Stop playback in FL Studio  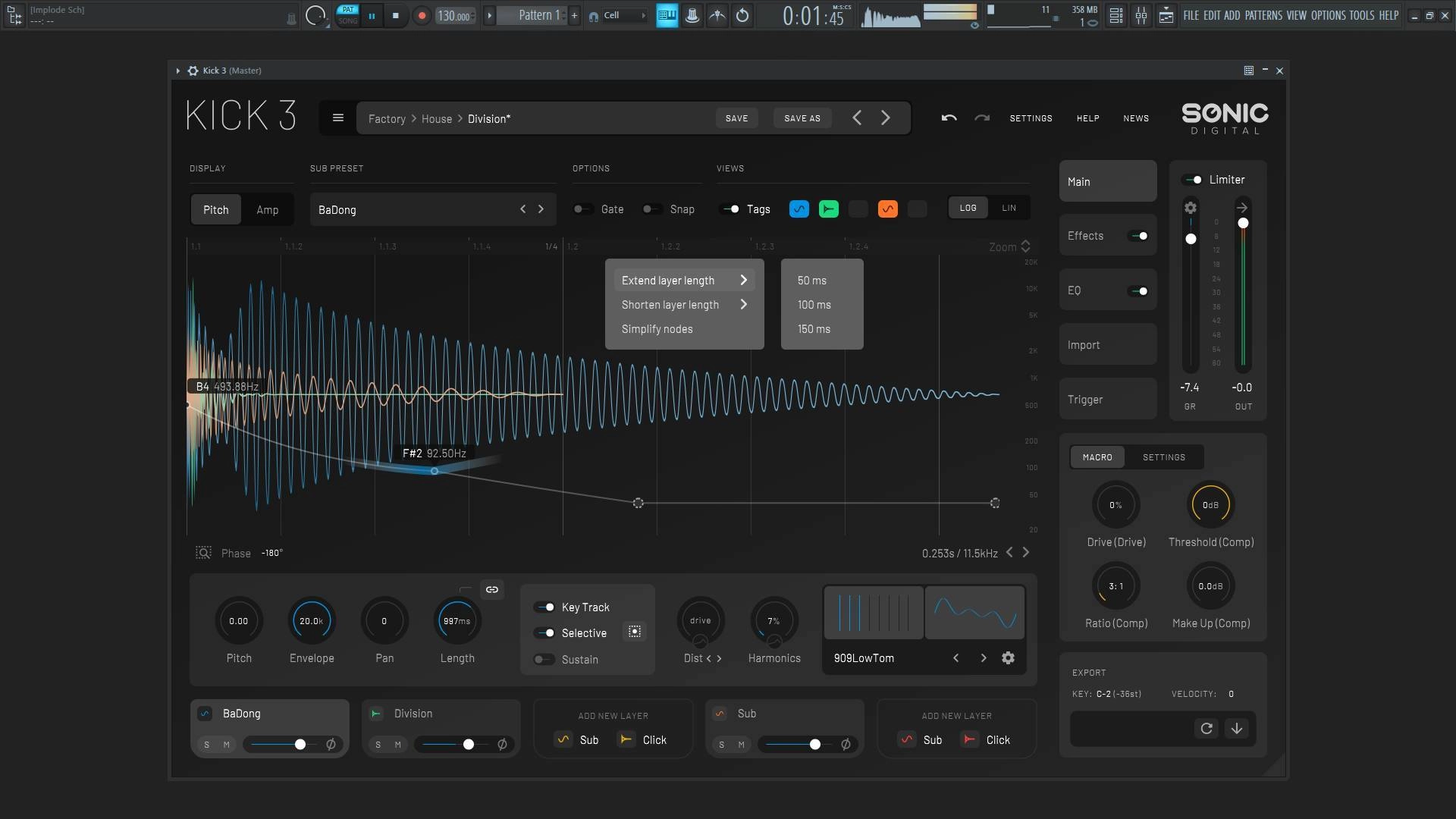click(395, 15)
